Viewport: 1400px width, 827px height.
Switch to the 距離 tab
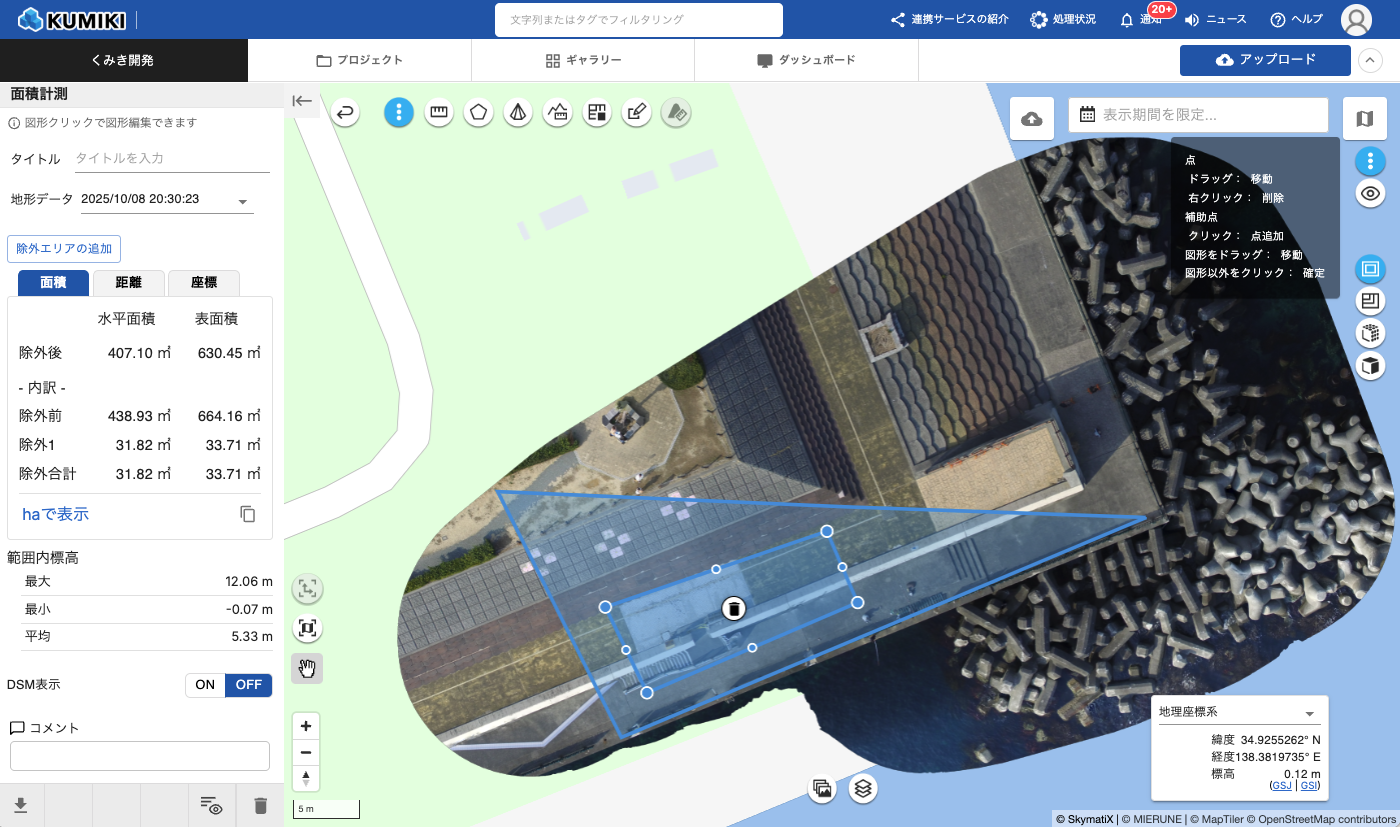[x=128, y=283]
